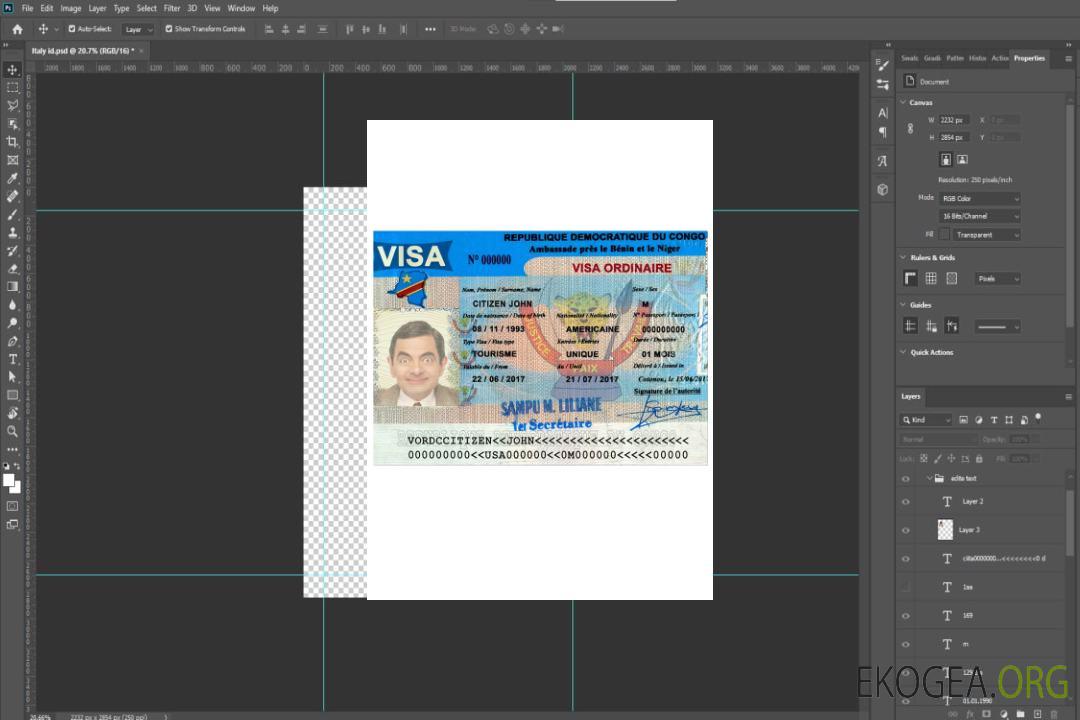Image resolution: width=1080 pixels, height=720 pixels.
Task: Select the Zoom tool
Action: click(12, 431)
